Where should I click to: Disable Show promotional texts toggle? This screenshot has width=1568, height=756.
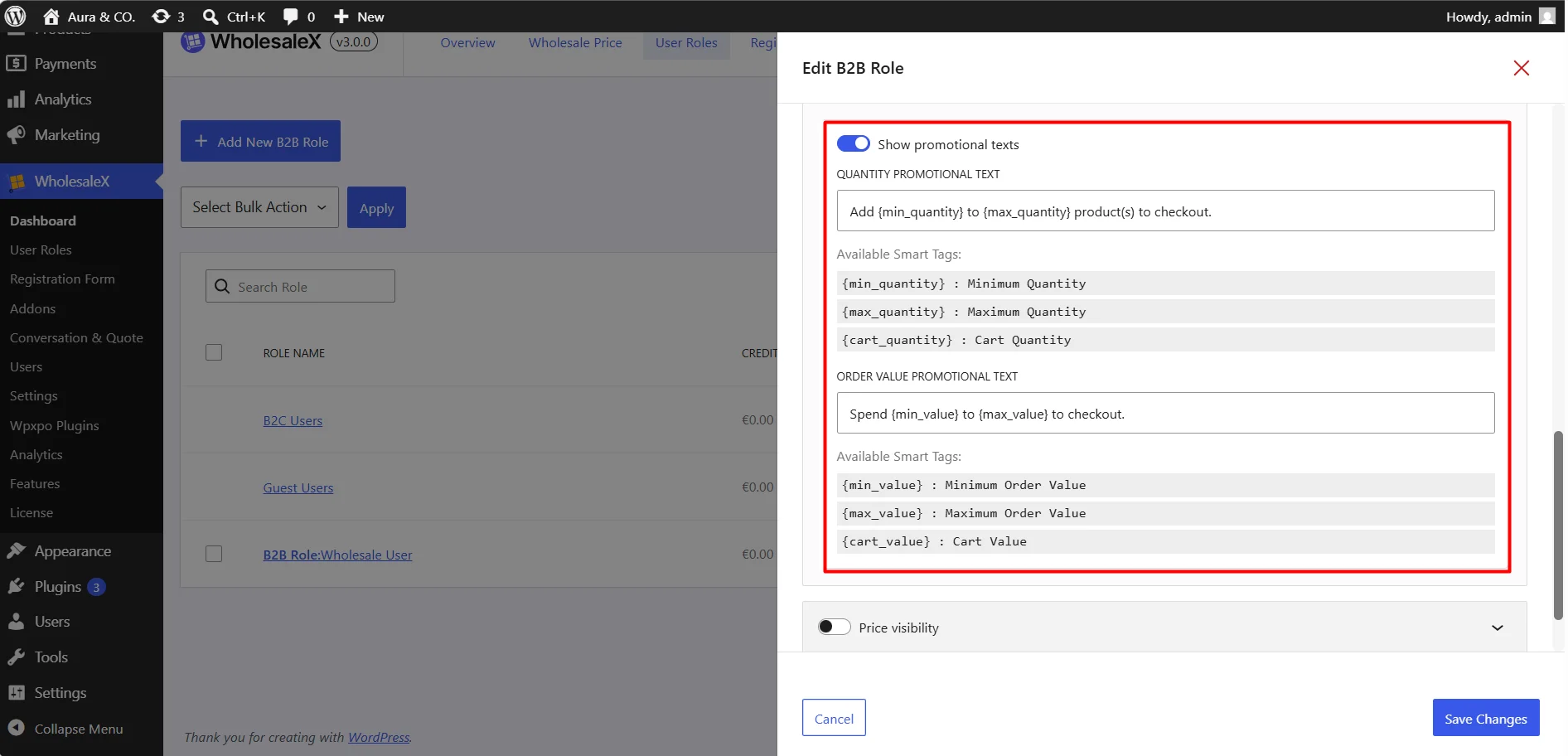(853, 143)
